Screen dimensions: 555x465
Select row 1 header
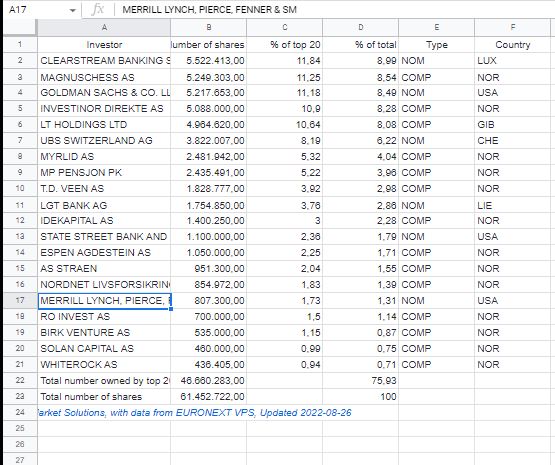pos(20,45)
